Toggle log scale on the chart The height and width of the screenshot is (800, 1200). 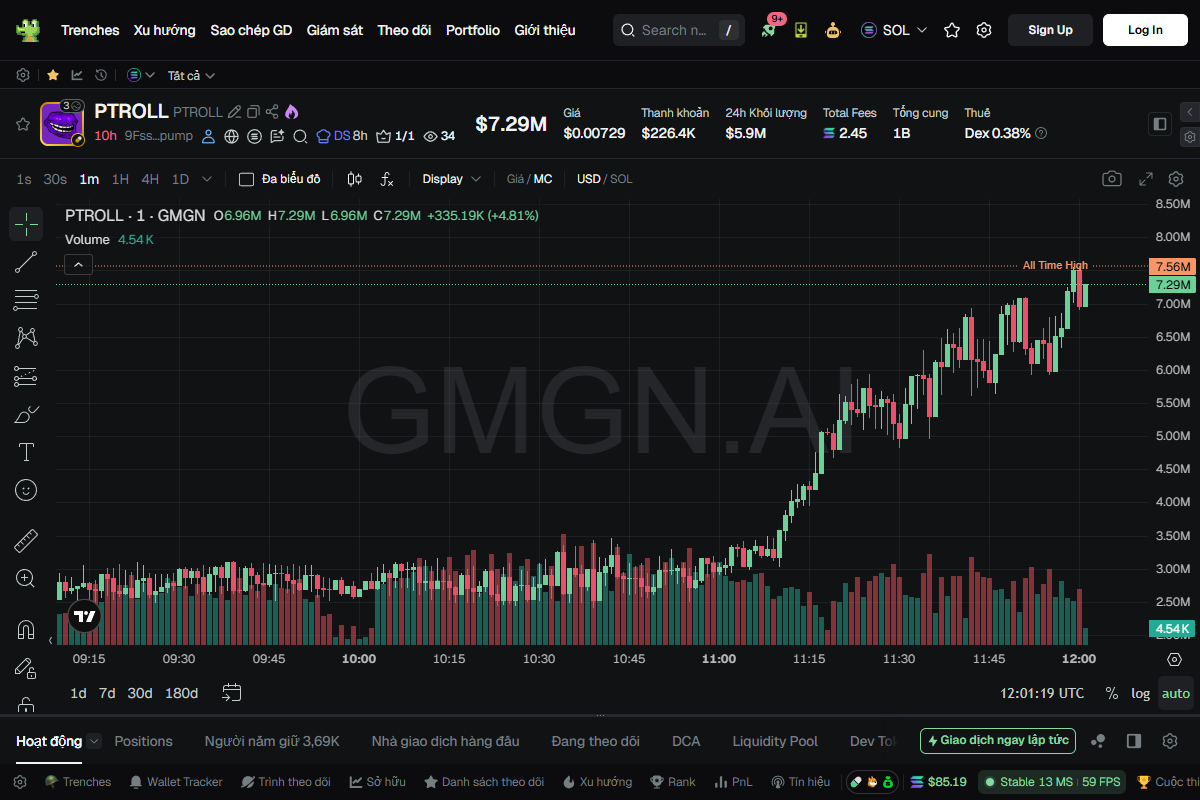[1140, 693]
